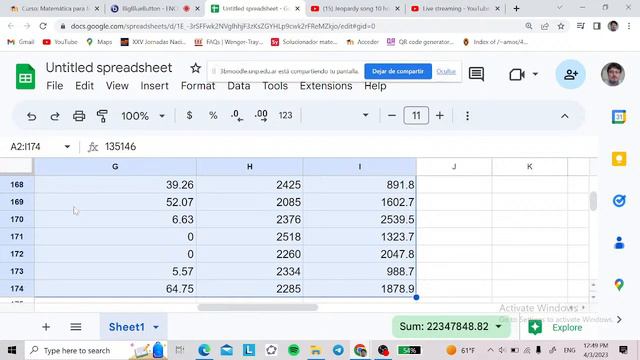Viewport: 640px width, 360px height.
Task: Open the Google account avatar
Action: [613, 74]
